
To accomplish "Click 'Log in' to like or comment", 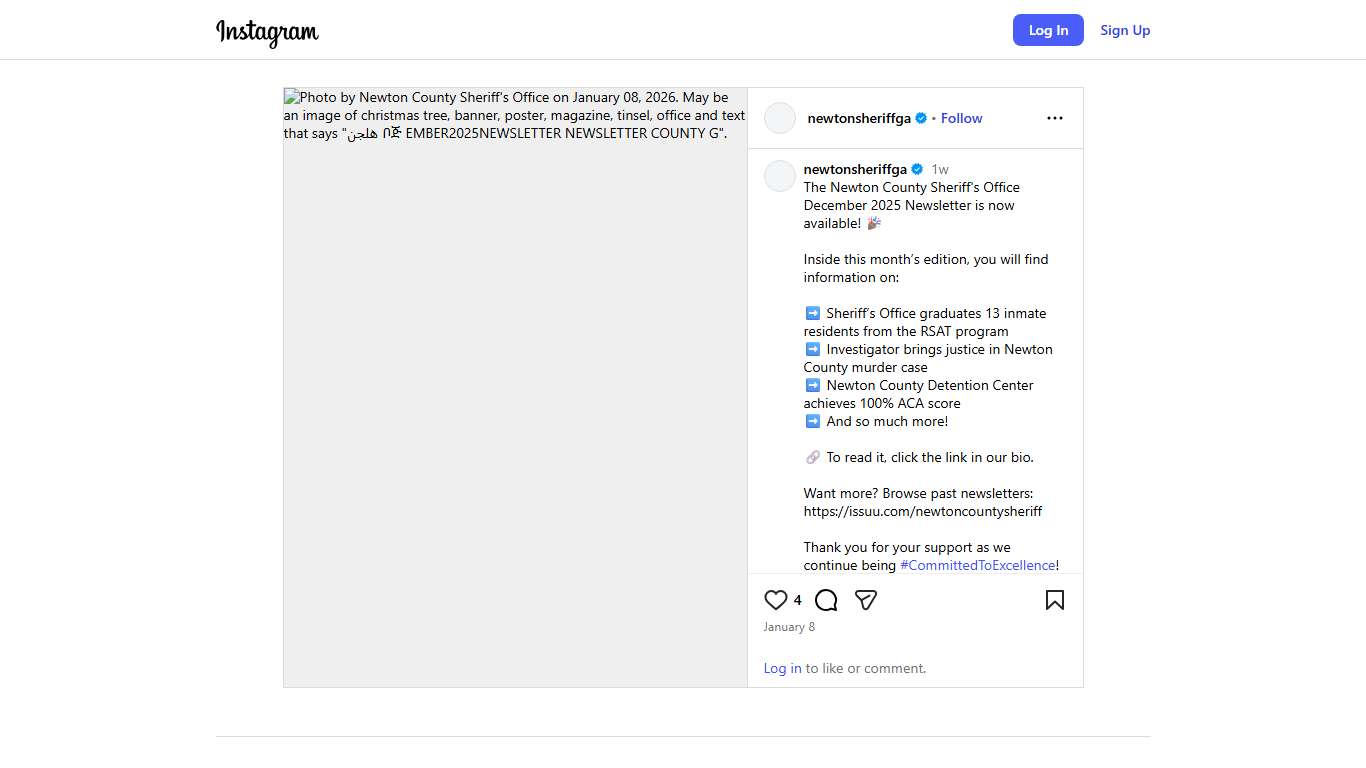I will 782,668.
